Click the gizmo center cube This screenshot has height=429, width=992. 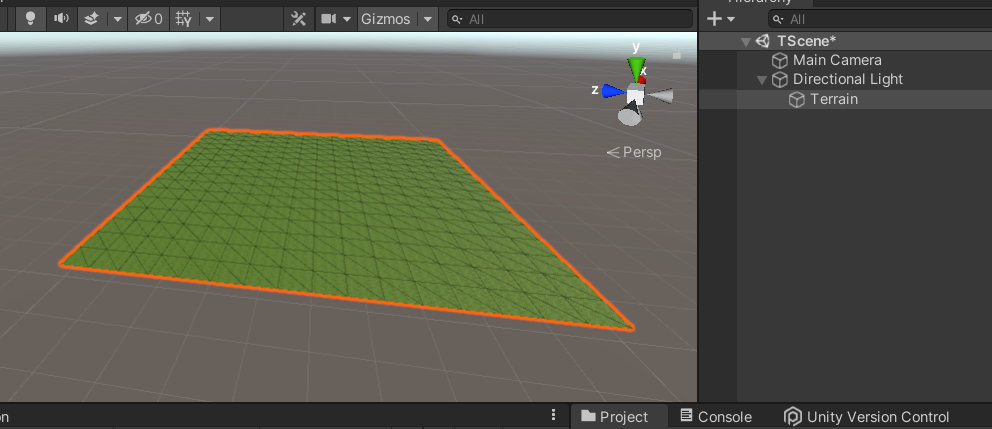[x=635, y=96]
